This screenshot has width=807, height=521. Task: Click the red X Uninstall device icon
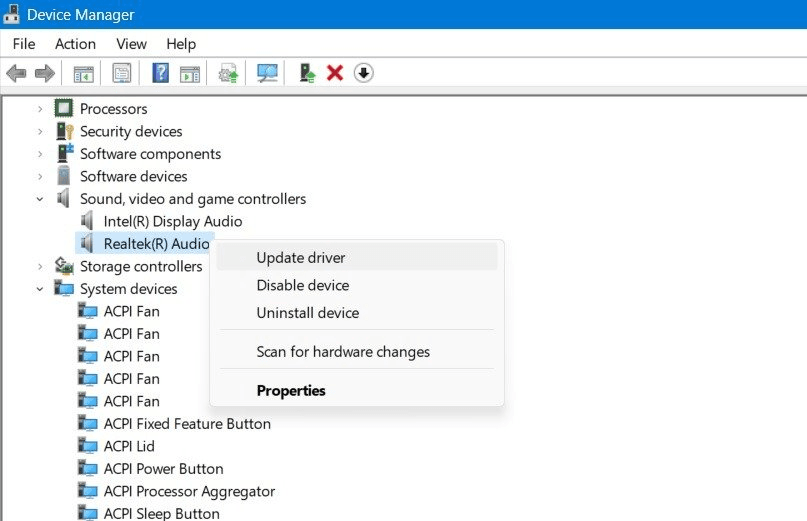point(335,73)
